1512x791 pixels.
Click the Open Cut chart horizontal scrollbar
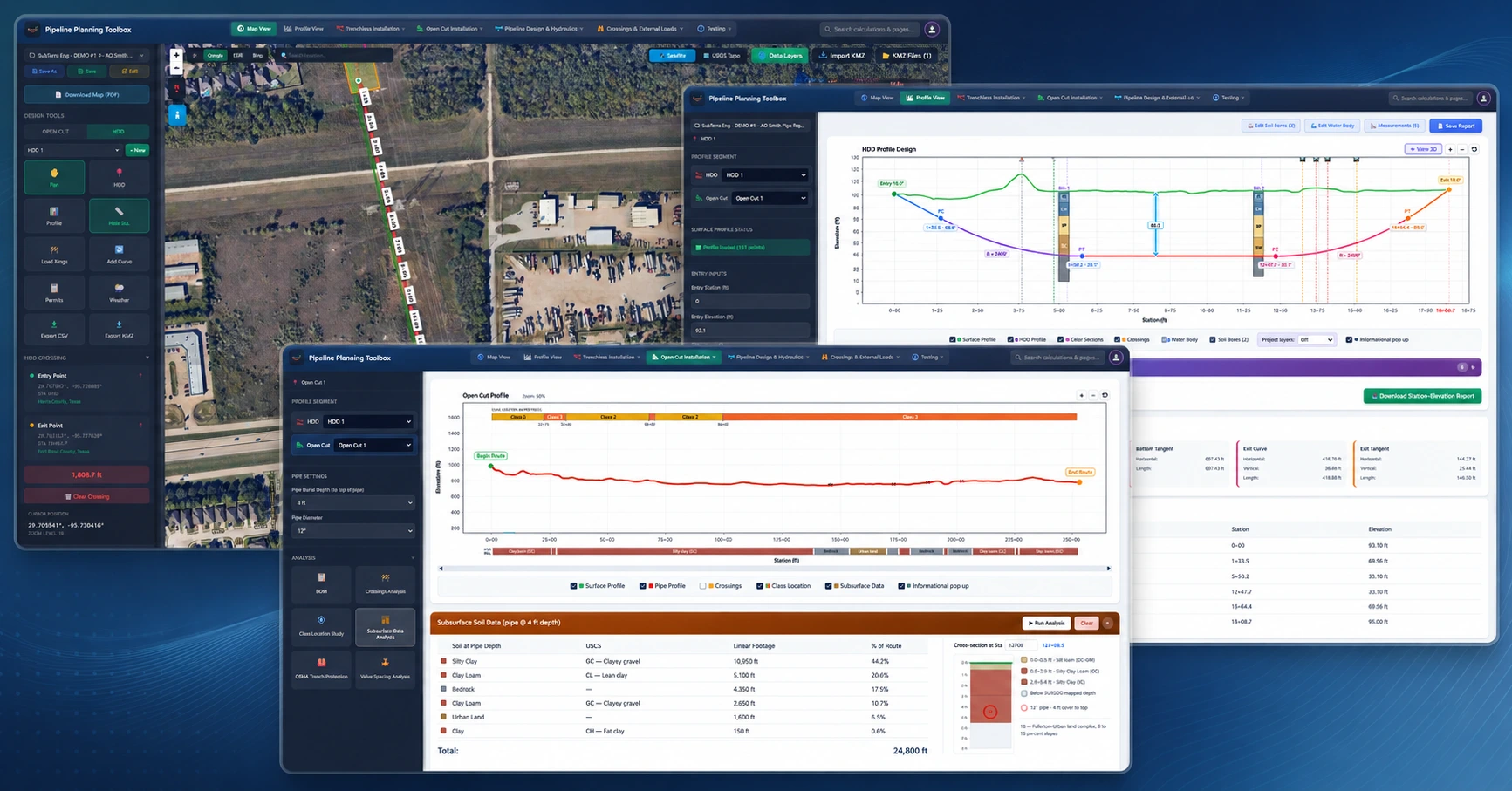pyautogui.click(x=775, y=569)
